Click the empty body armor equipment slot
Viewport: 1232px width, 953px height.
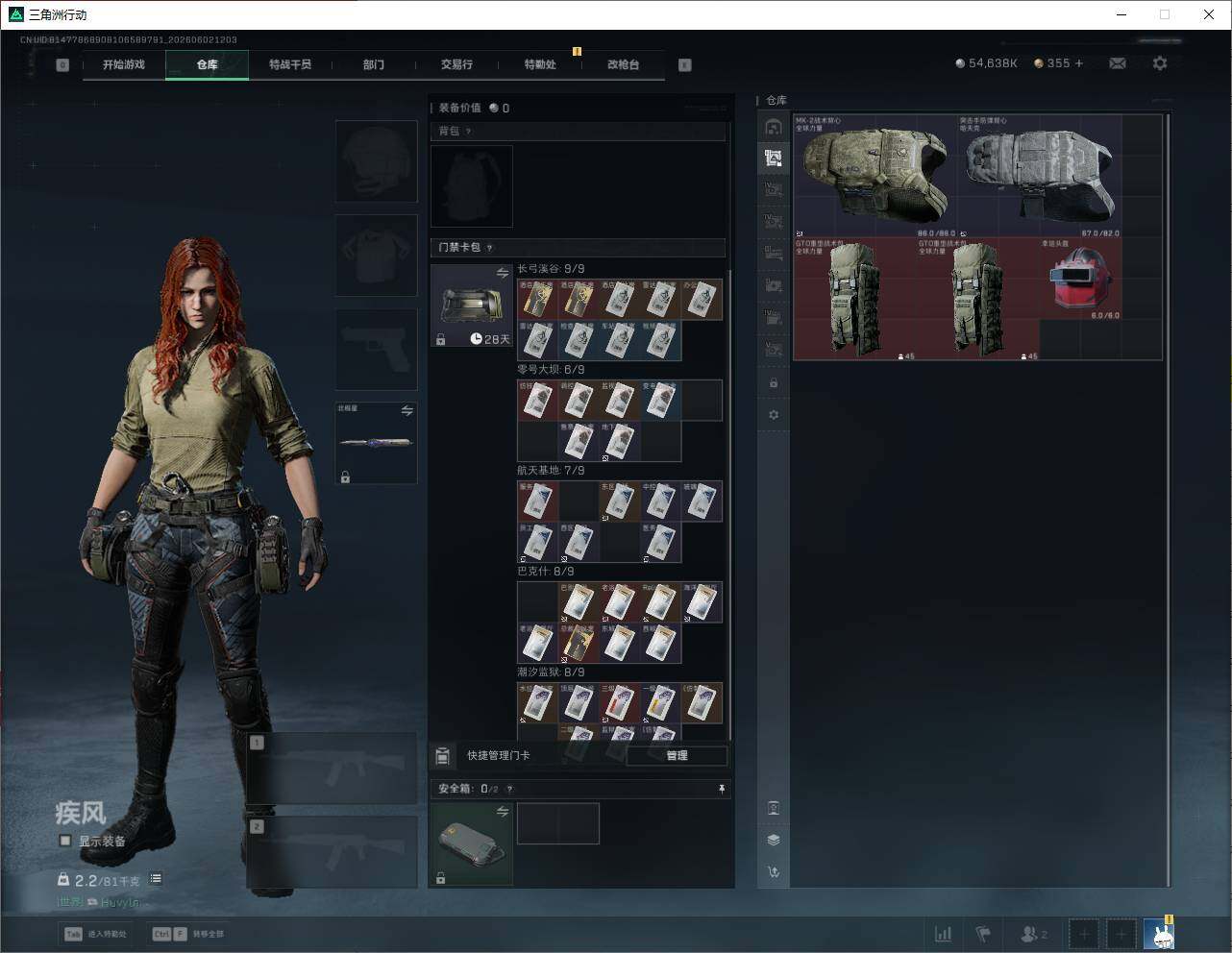click(x=377, y=256)
